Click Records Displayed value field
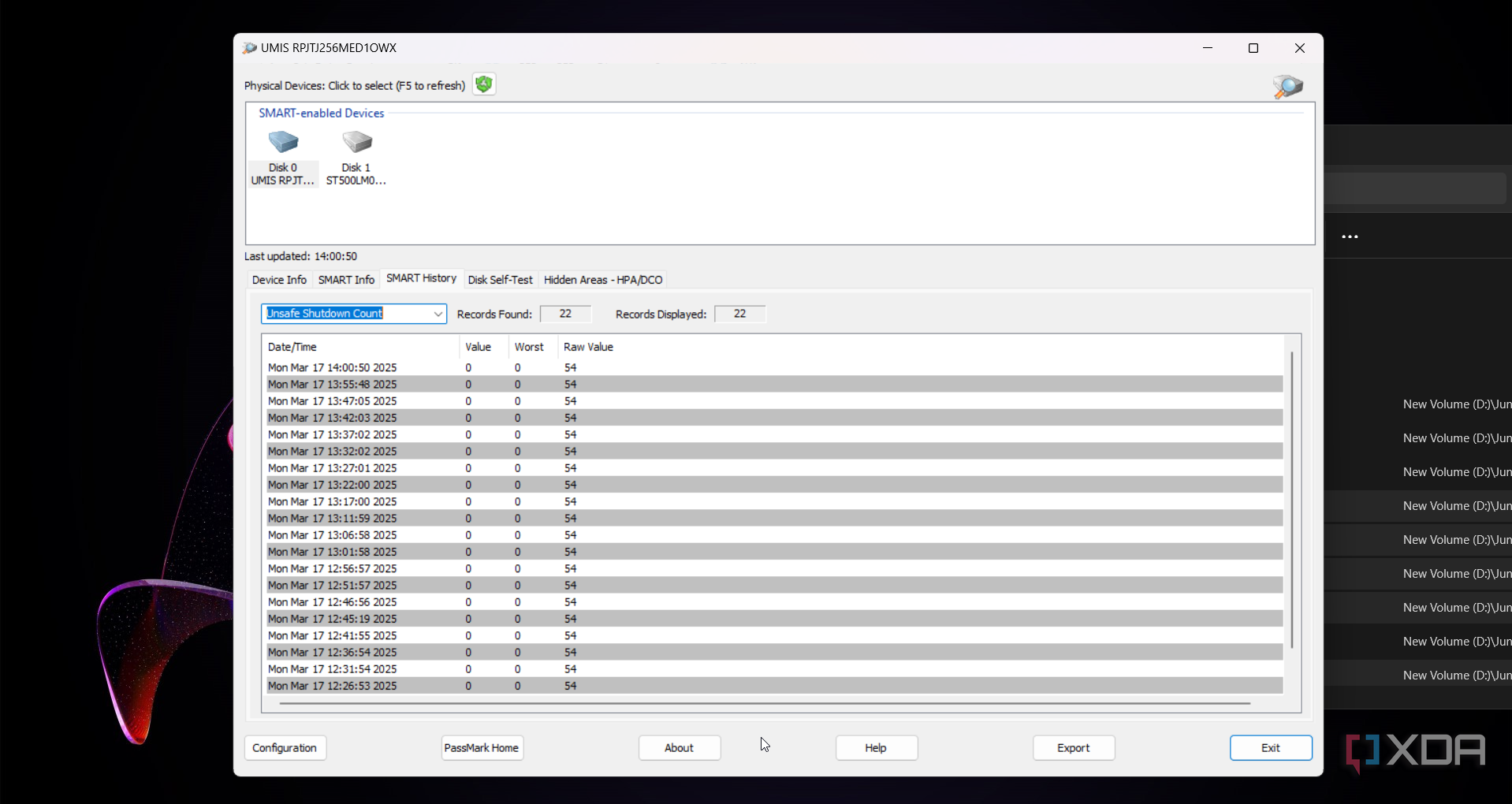The image size is (1512, 804). pyautogui.click(x=739, y=314)
